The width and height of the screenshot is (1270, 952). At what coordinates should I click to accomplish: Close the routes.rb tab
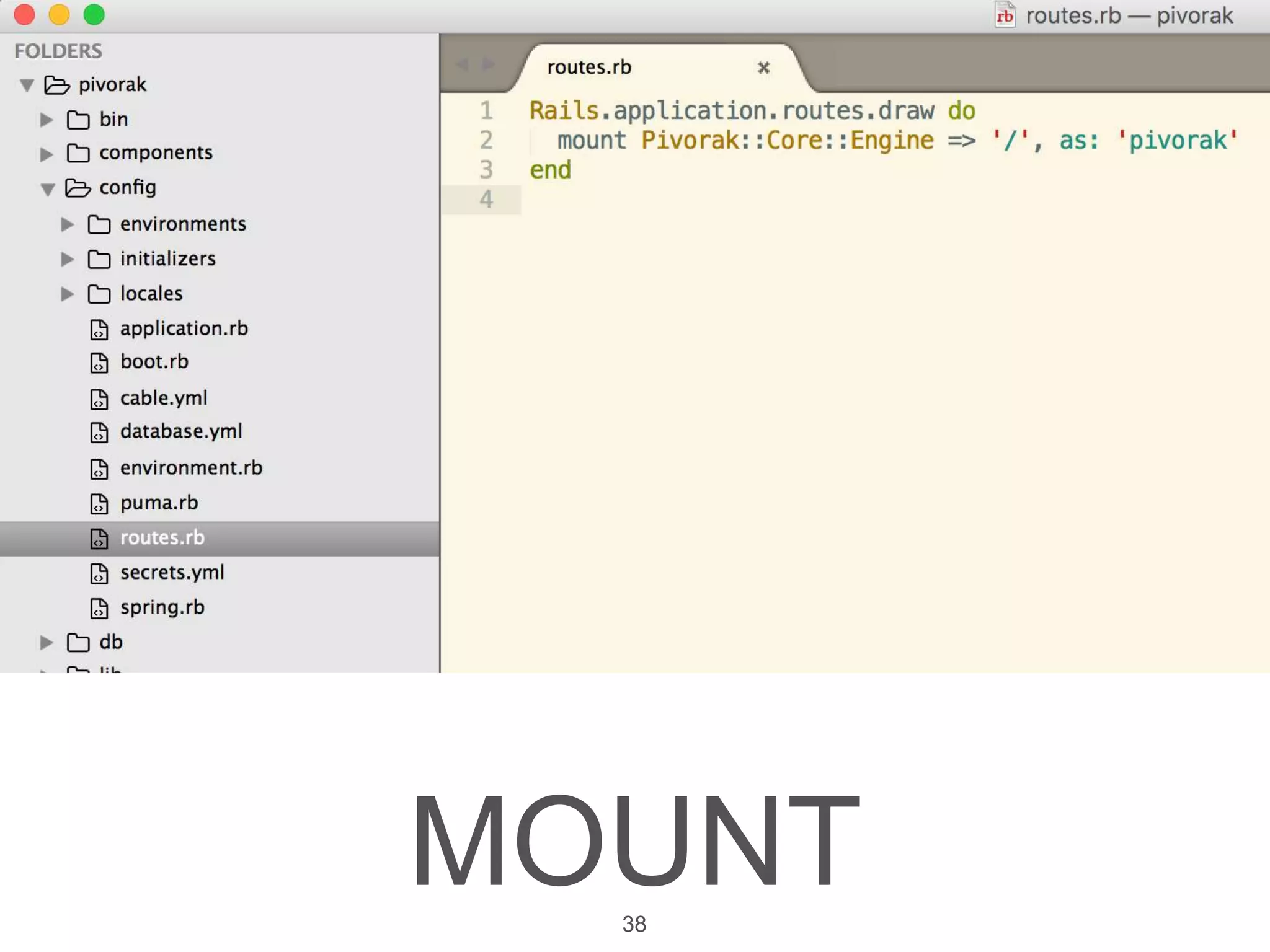tap(764, 68)
